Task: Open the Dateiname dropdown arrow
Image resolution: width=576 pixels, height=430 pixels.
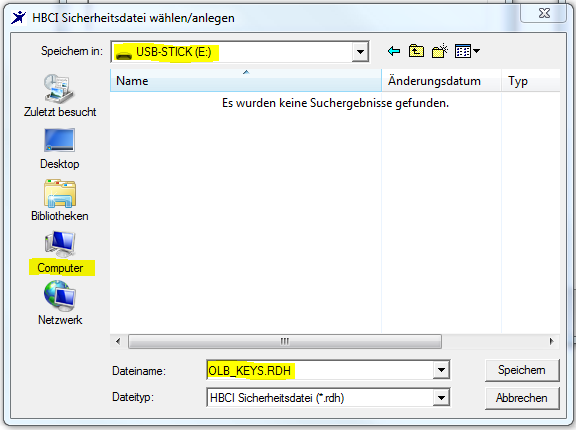Action: pos(441,370)
